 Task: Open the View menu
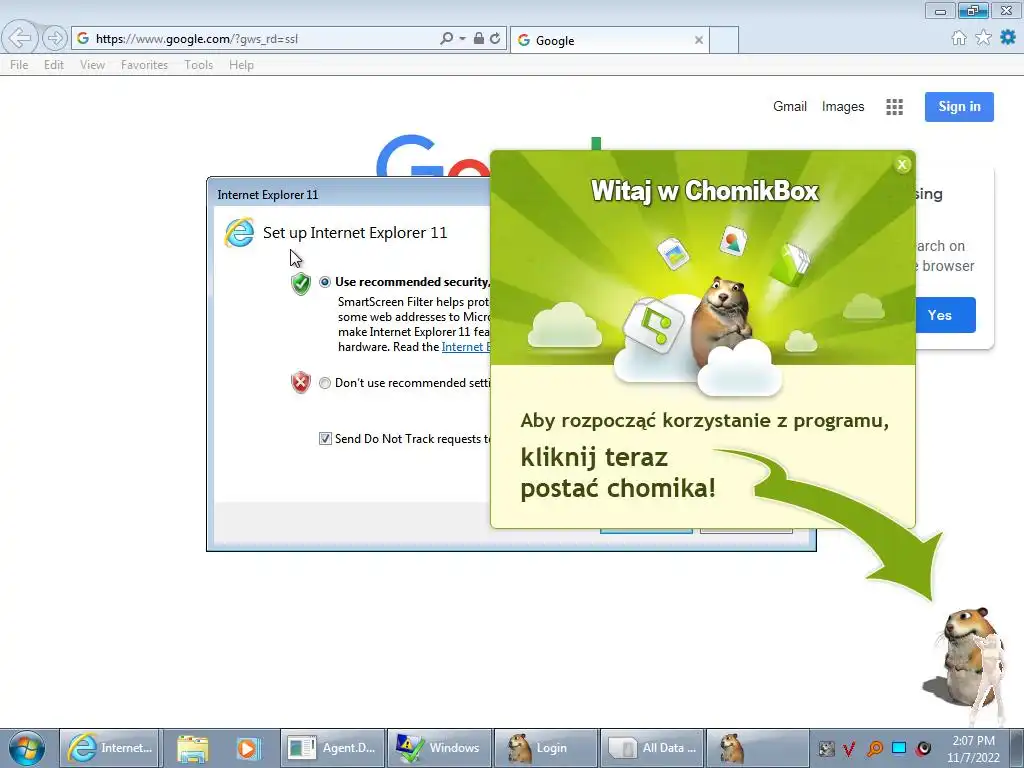pyautogui.click(x=92, y=65)
